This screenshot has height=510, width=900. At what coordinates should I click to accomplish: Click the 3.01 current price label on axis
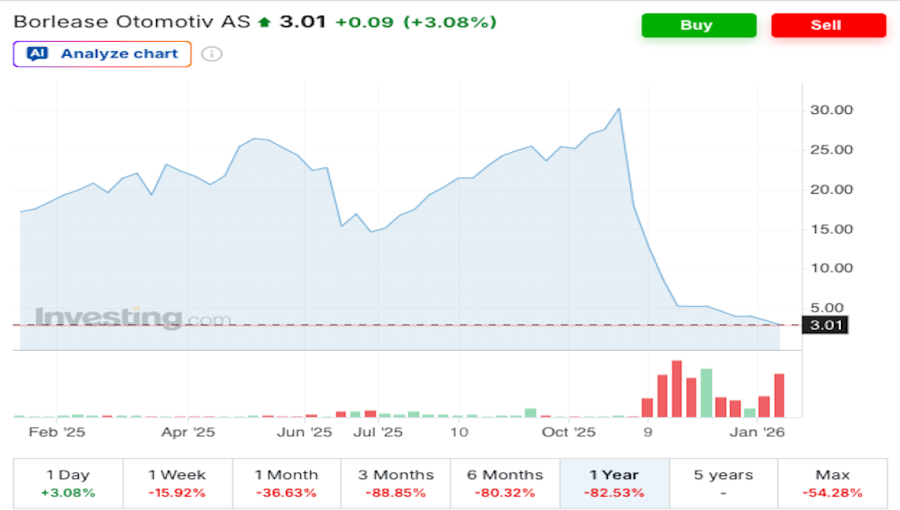pyautogui.click(x=827, y=325)
